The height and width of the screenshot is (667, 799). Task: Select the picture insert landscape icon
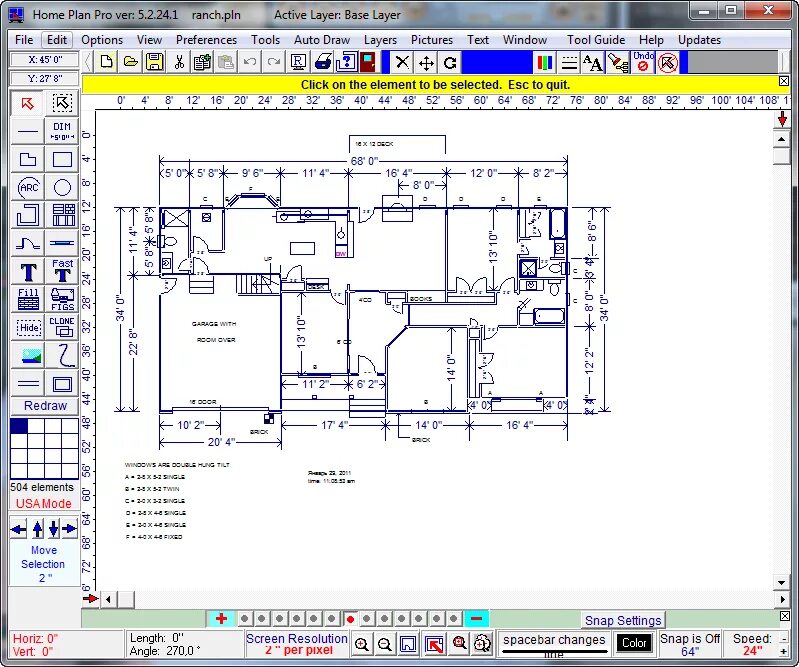(x=28, y=356)
